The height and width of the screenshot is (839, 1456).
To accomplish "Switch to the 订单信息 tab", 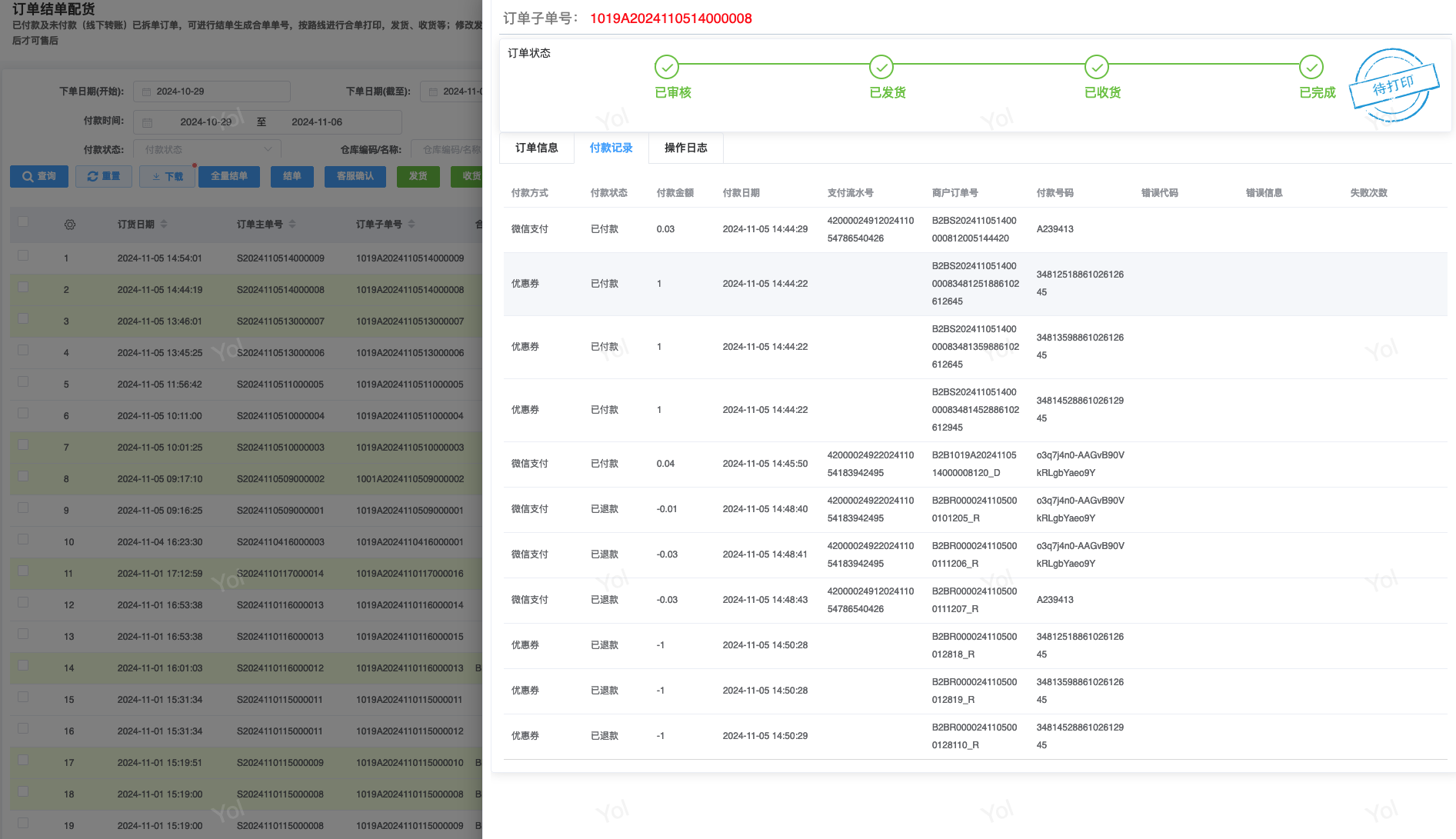I will 536,148.
